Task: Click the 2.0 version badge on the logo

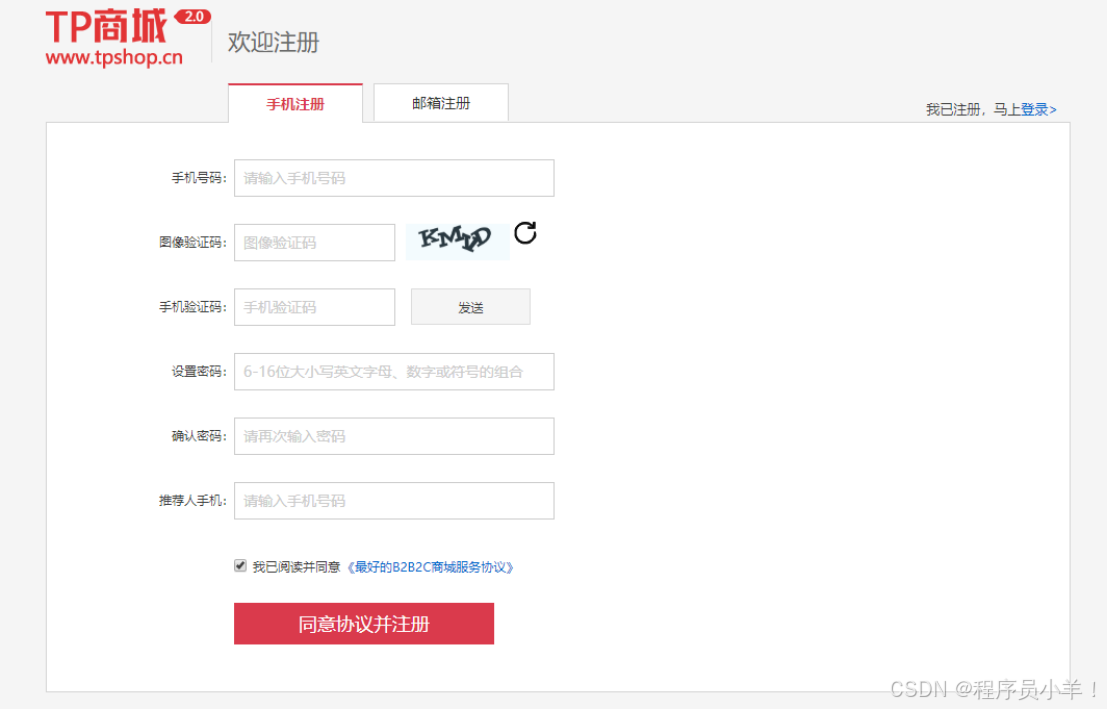Action: coord(193,16)
